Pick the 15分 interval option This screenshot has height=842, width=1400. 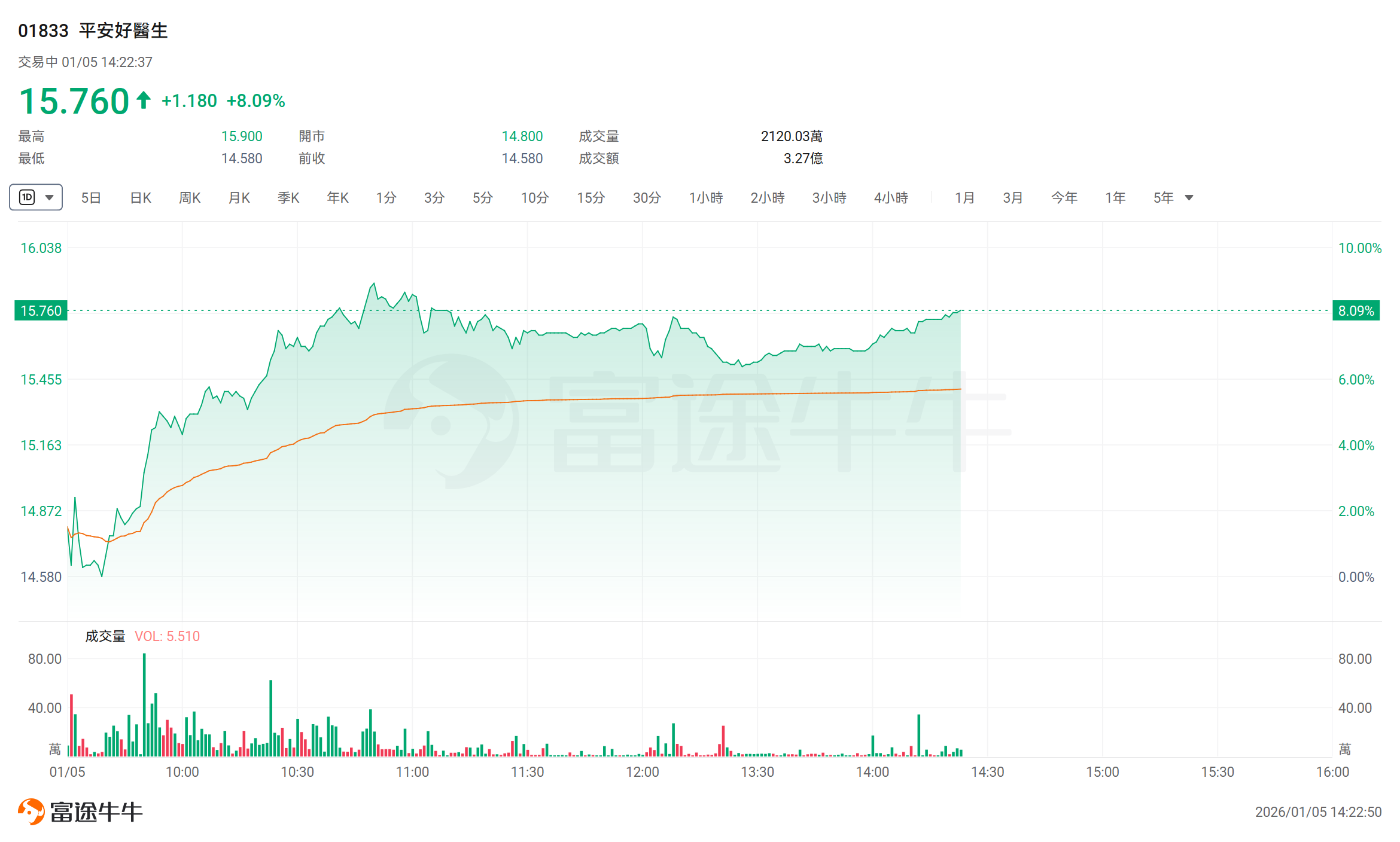coord(591,198)
